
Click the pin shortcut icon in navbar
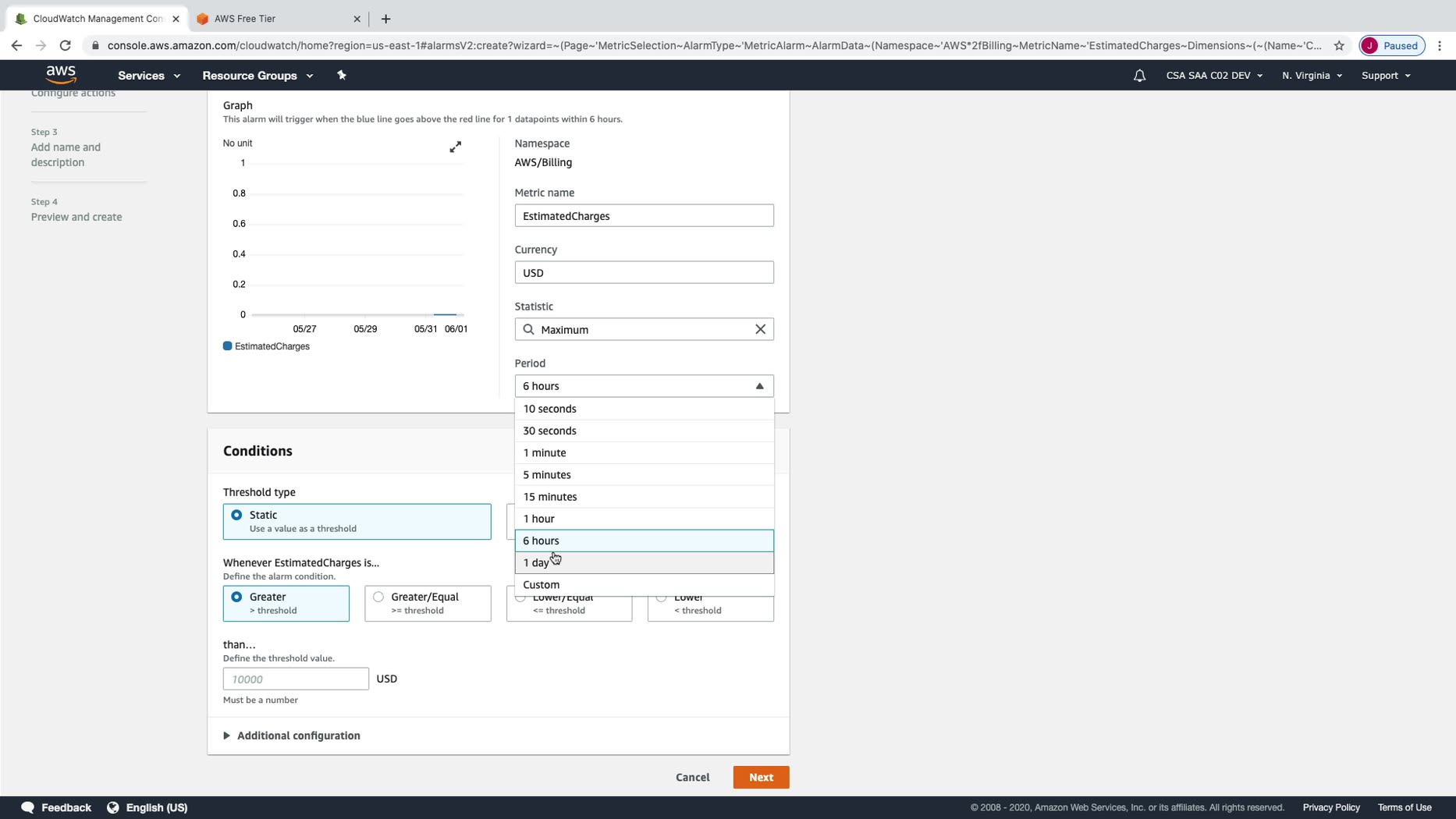point(341,75)
